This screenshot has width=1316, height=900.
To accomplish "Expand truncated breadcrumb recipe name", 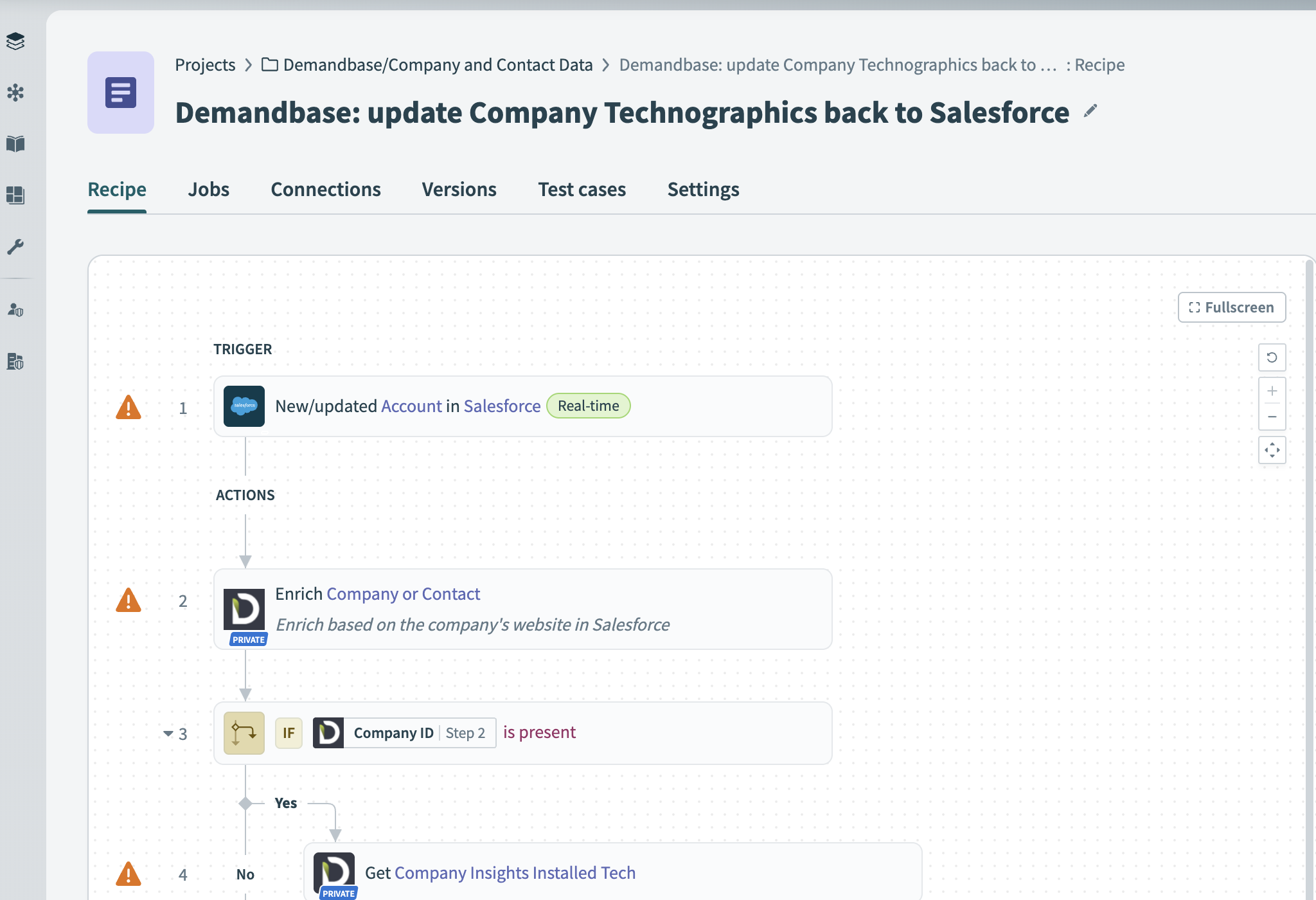I will click(x=837, y=65).
